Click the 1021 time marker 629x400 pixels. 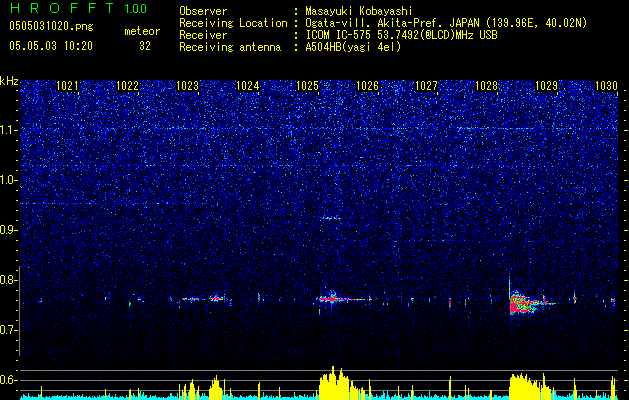(x=67, y=86)
